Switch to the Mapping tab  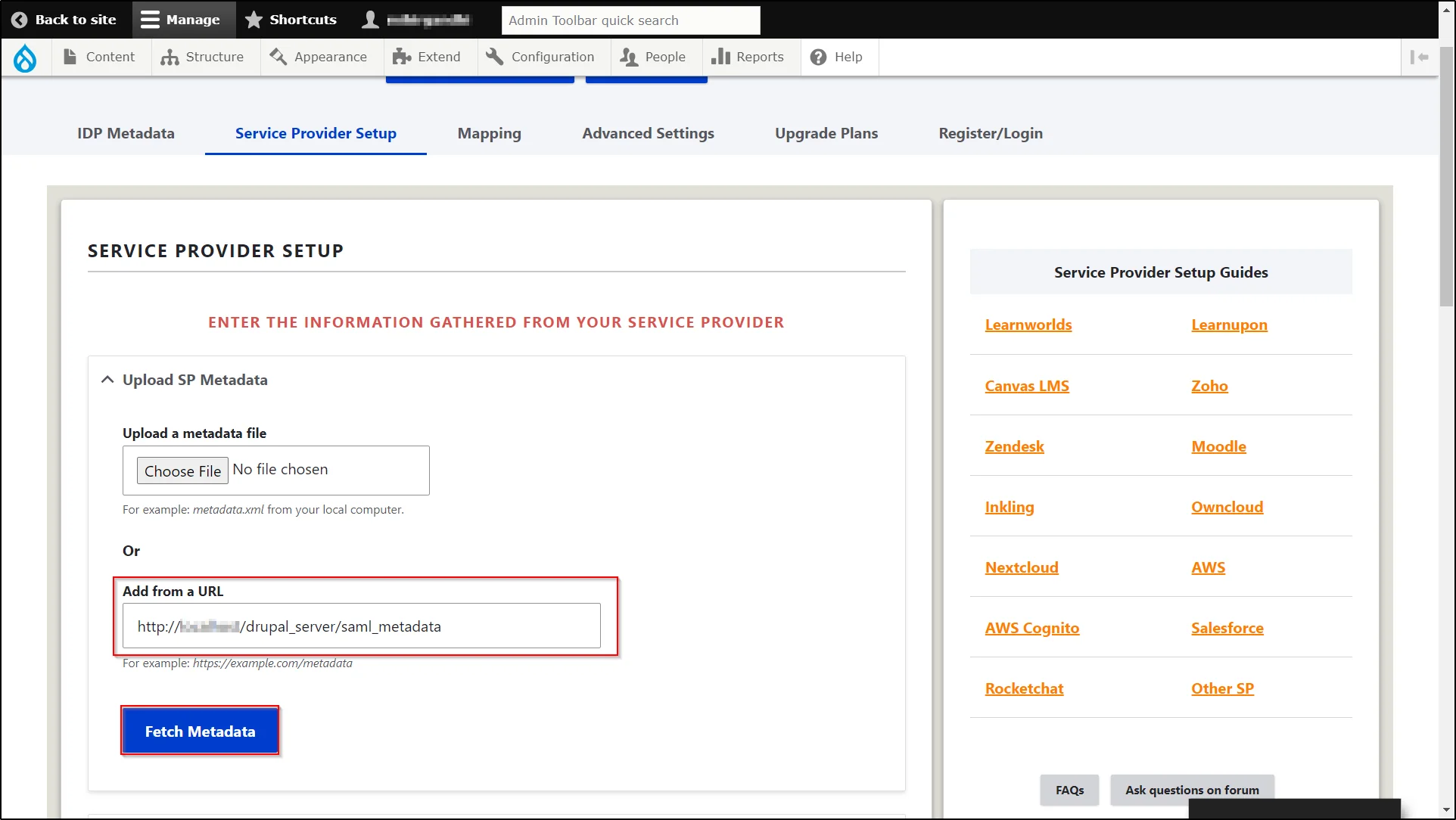tap(489, 133)
